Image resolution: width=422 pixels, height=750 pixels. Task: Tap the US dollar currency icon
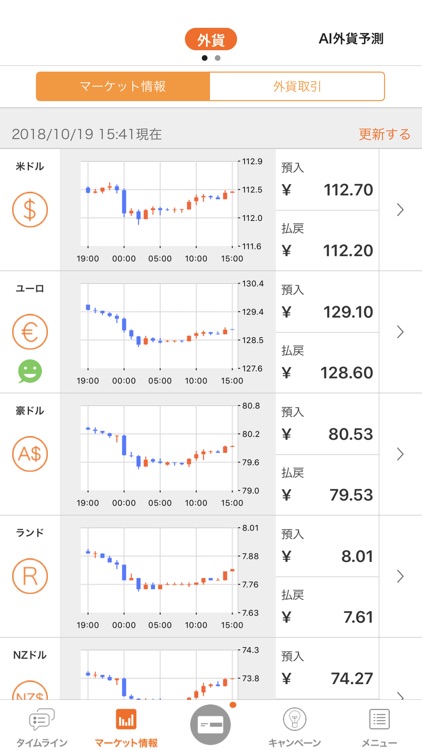pos(30,210)
